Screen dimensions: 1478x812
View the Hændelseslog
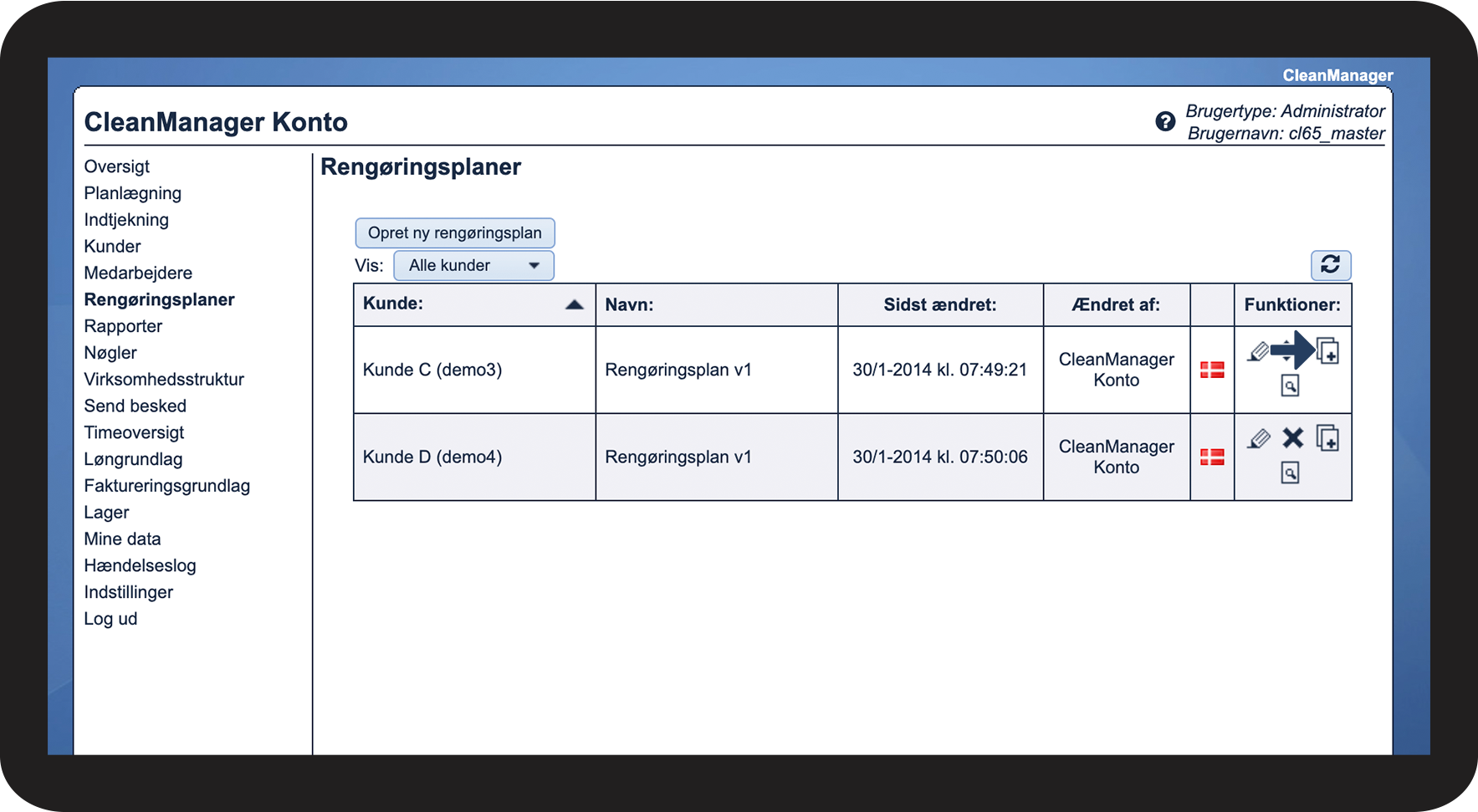click(140, 566)
